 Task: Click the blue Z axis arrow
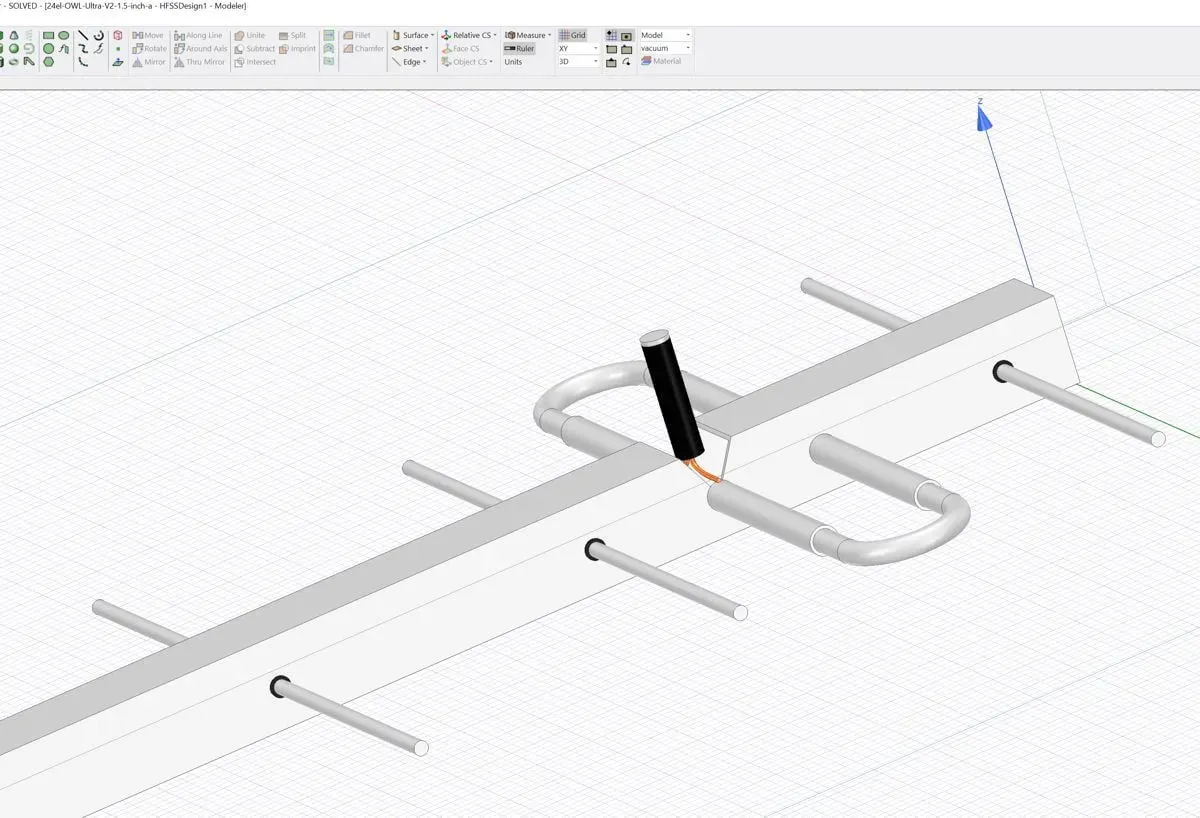click(x=984, y=120)
